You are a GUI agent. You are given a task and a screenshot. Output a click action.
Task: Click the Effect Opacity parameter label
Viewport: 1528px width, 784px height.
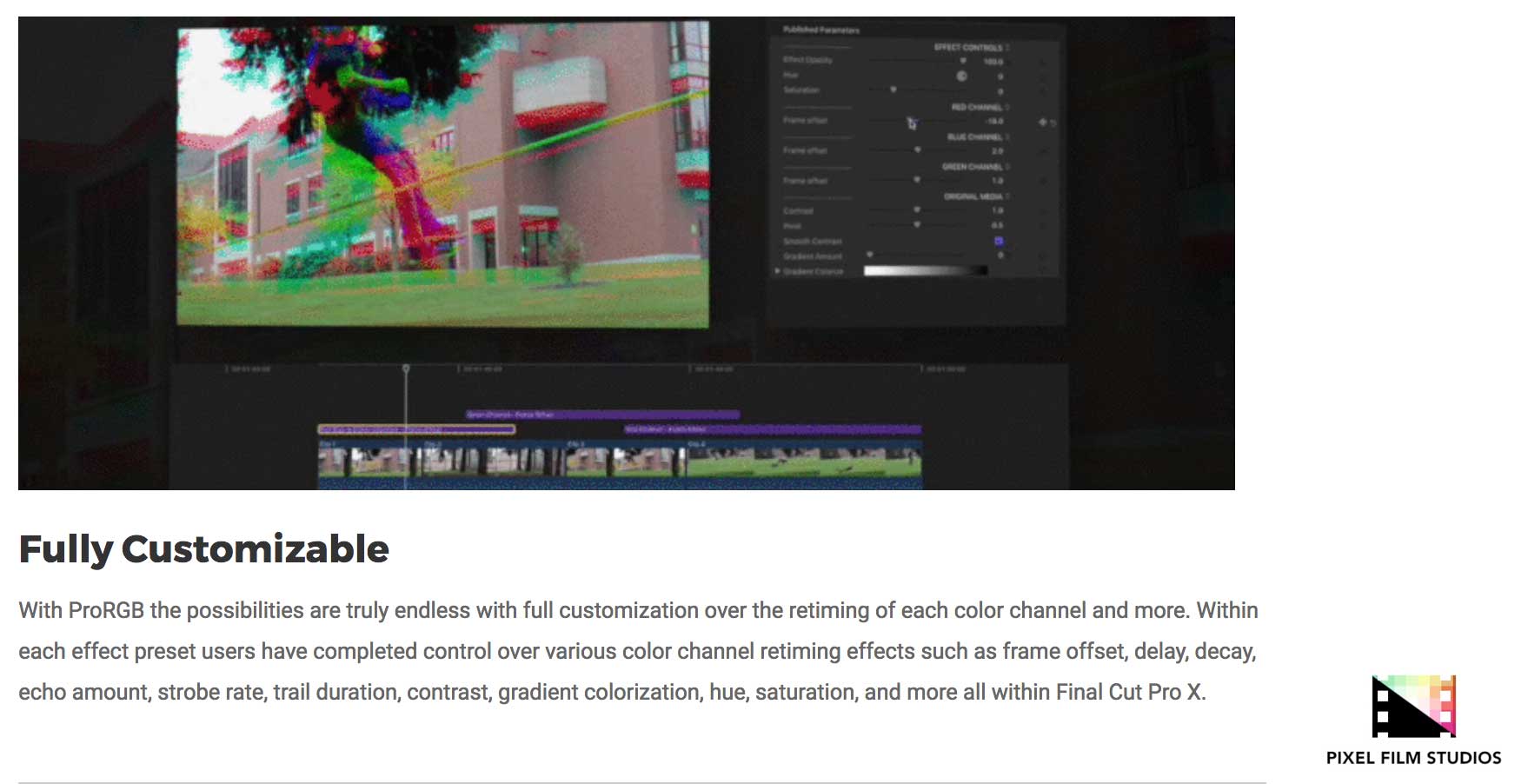pyautogui.click(x=807, y=60)
